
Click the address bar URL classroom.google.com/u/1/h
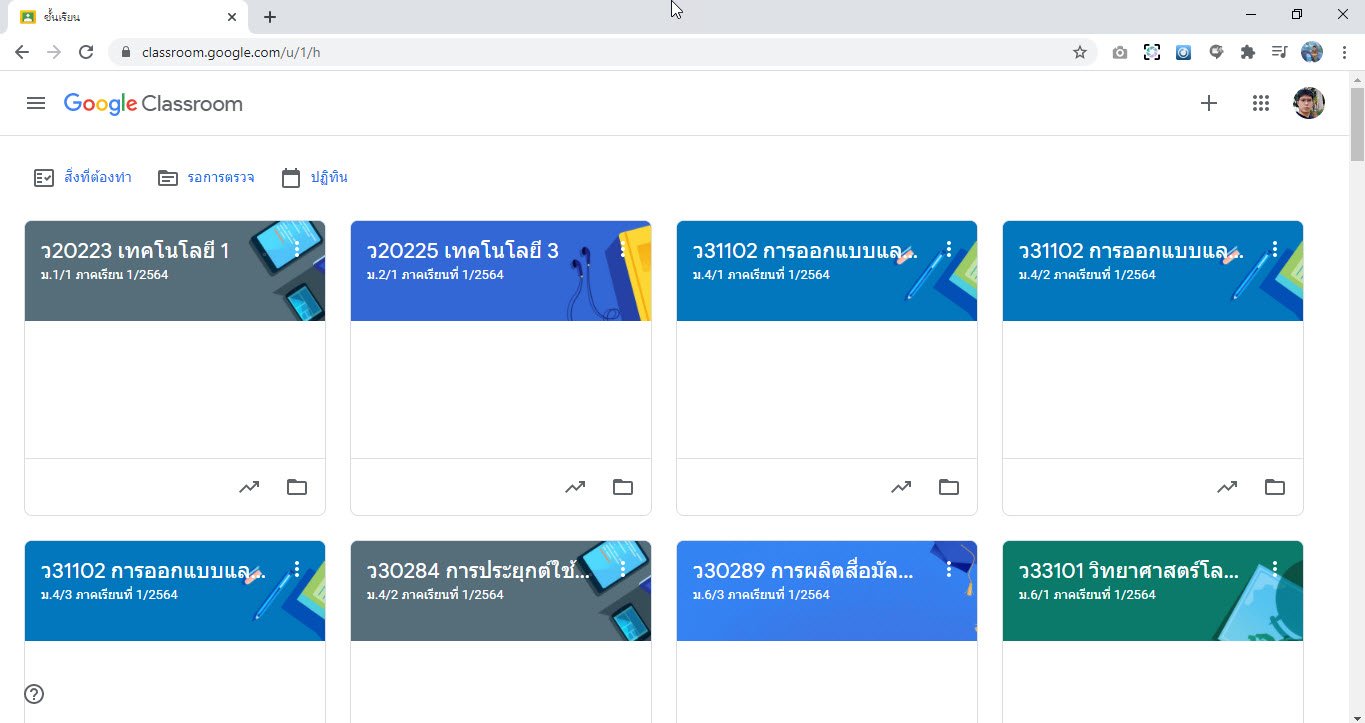coord(231,52)
